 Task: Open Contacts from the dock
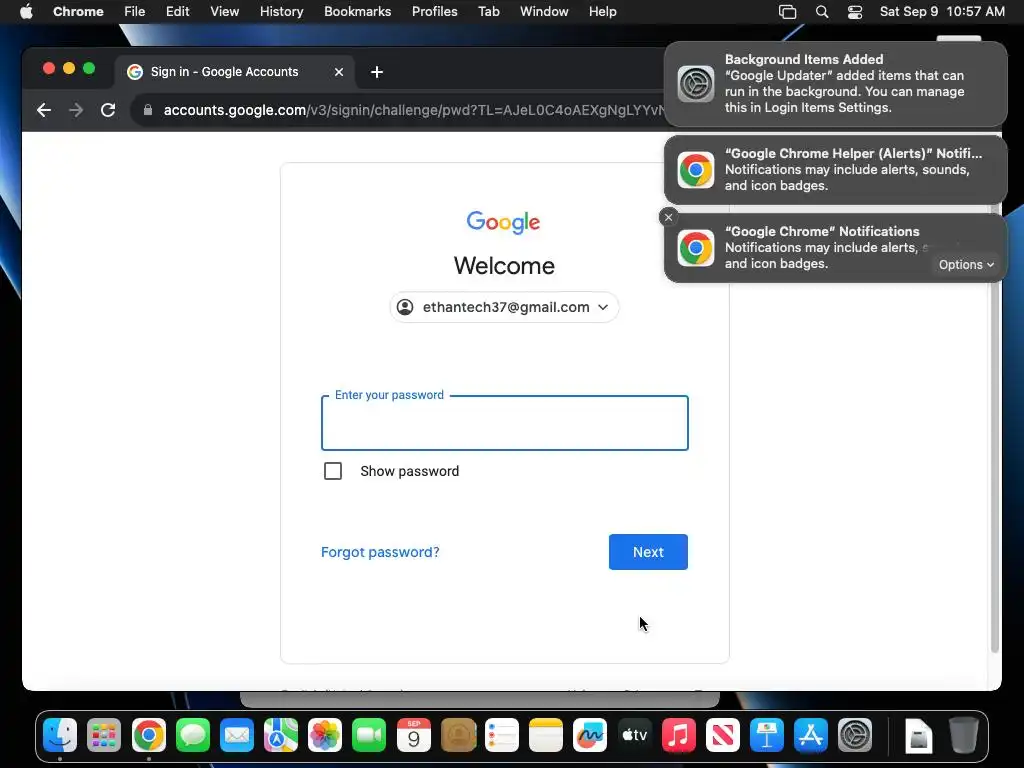click(458, 736)
